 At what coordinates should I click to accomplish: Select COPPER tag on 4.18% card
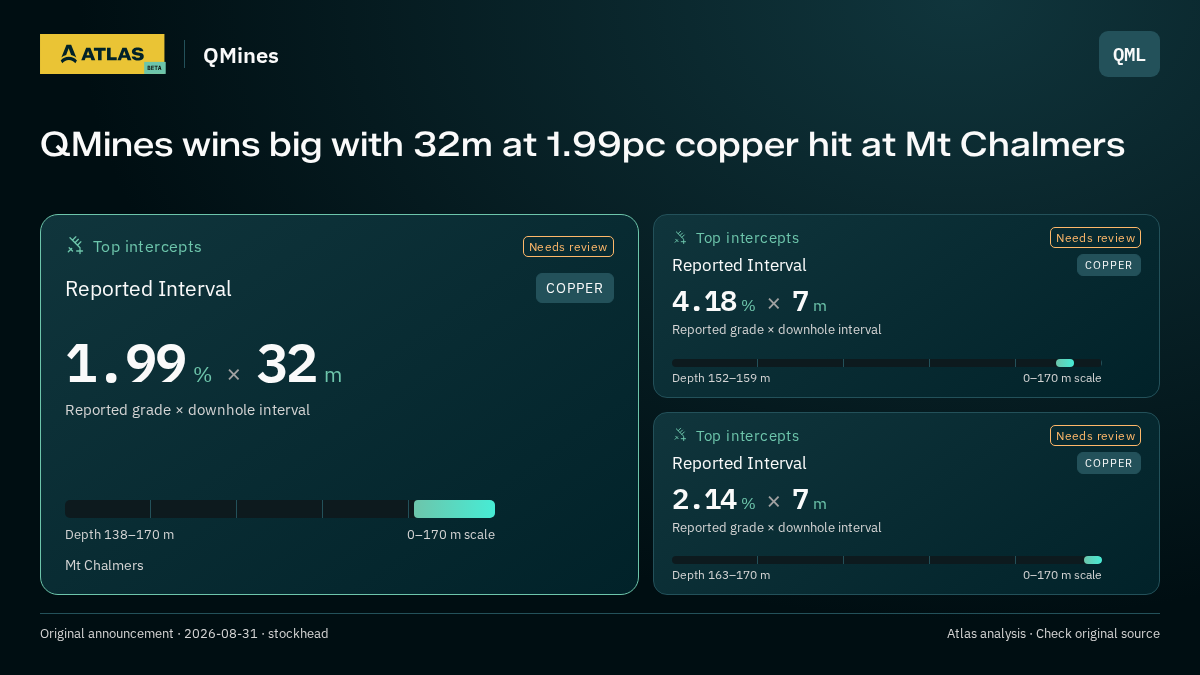(1109, 265)
